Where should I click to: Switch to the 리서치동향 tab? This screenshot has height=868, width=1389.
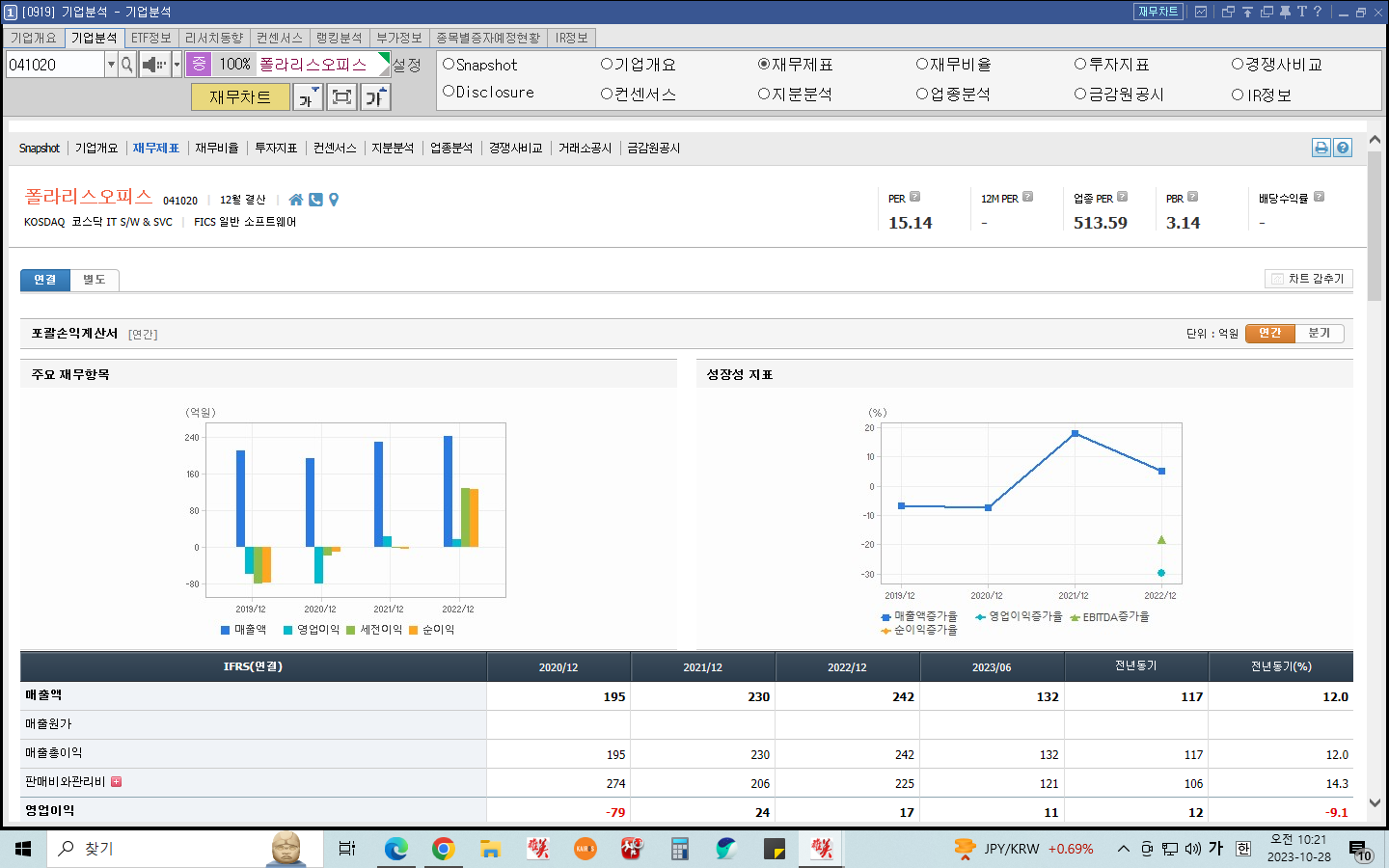(214, 38)
